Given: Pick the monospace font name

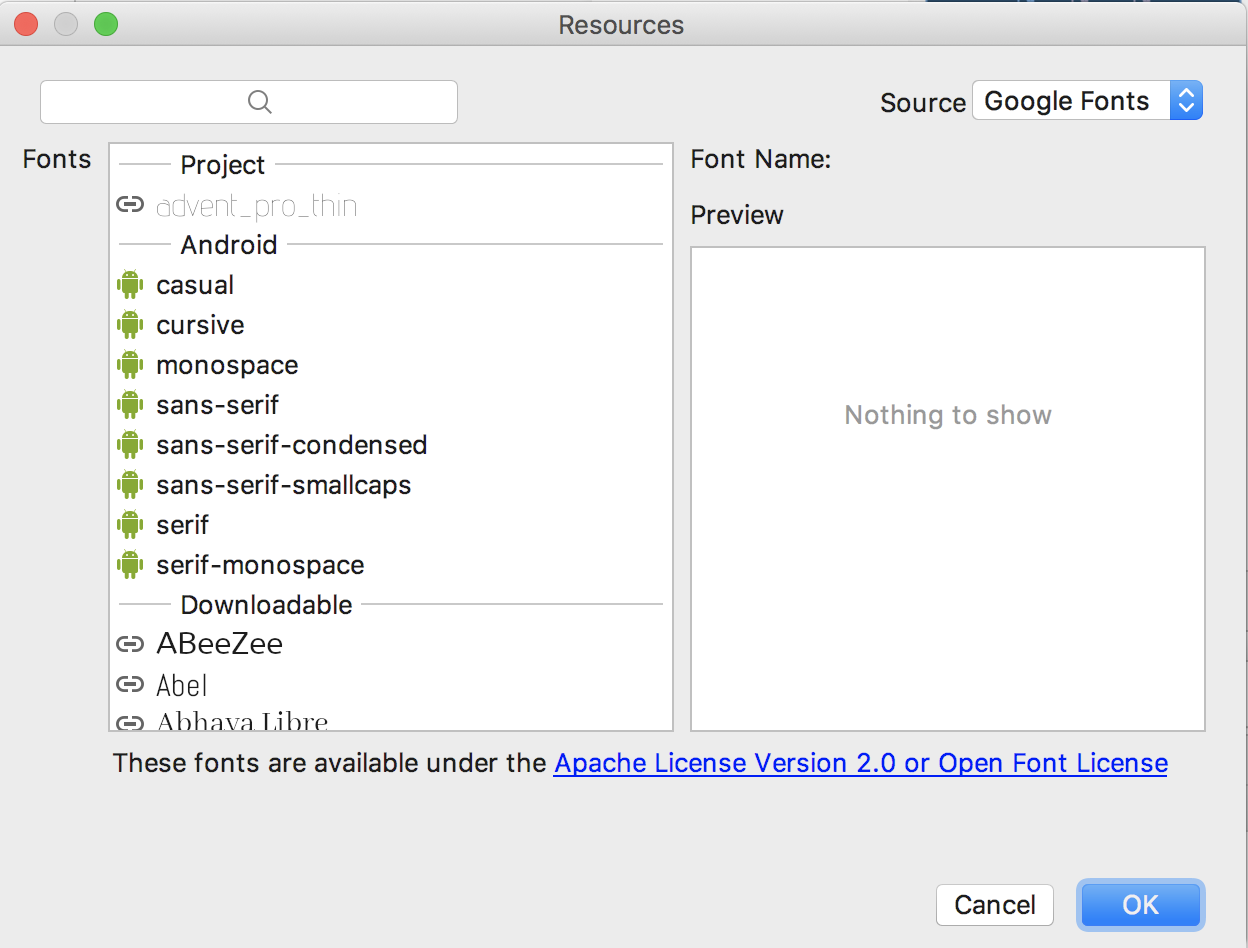Looking at the screenshot, I should (227, 365).
